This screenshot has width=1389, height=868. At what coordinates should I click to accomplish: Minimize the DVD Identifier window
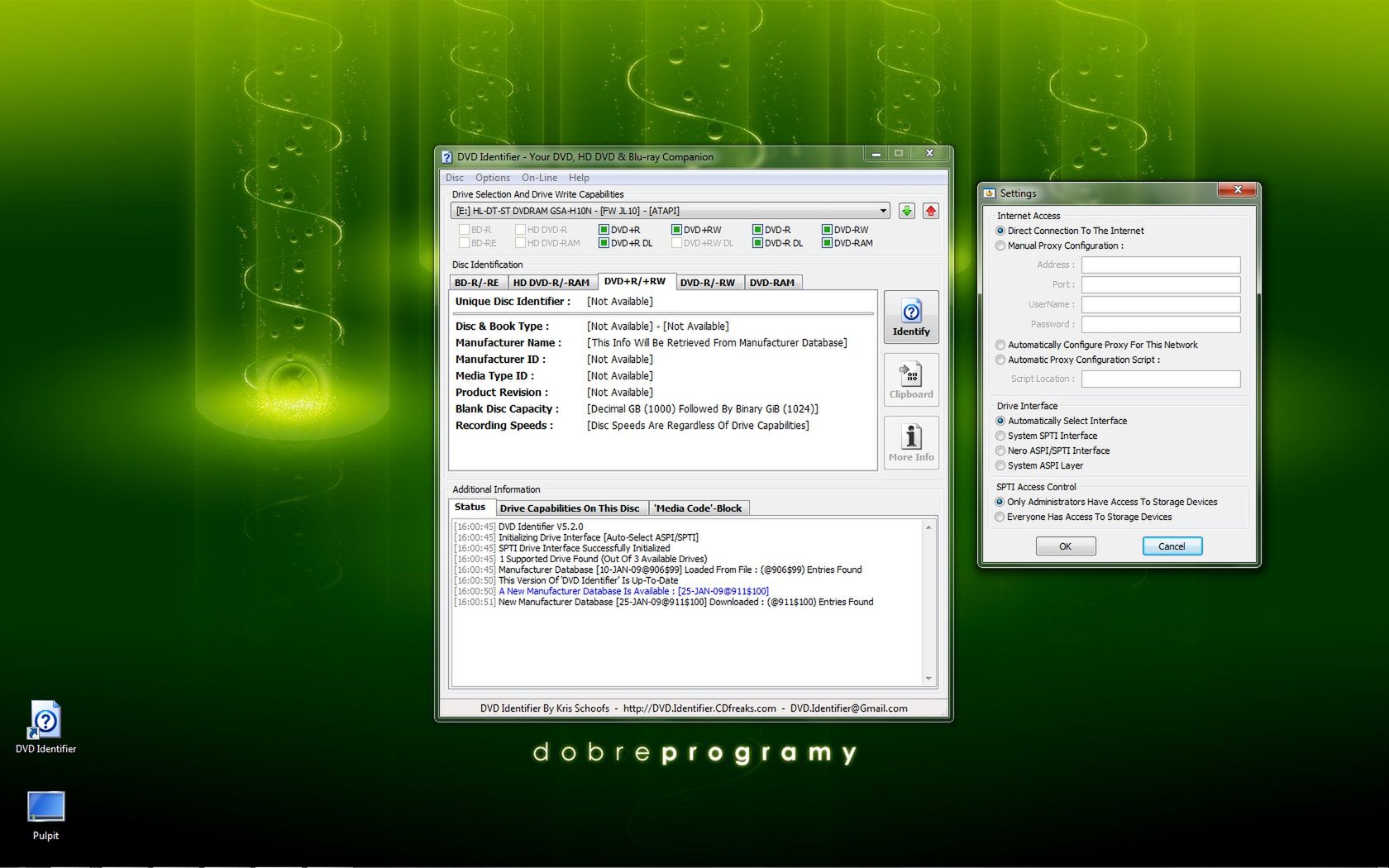[876, 154]
